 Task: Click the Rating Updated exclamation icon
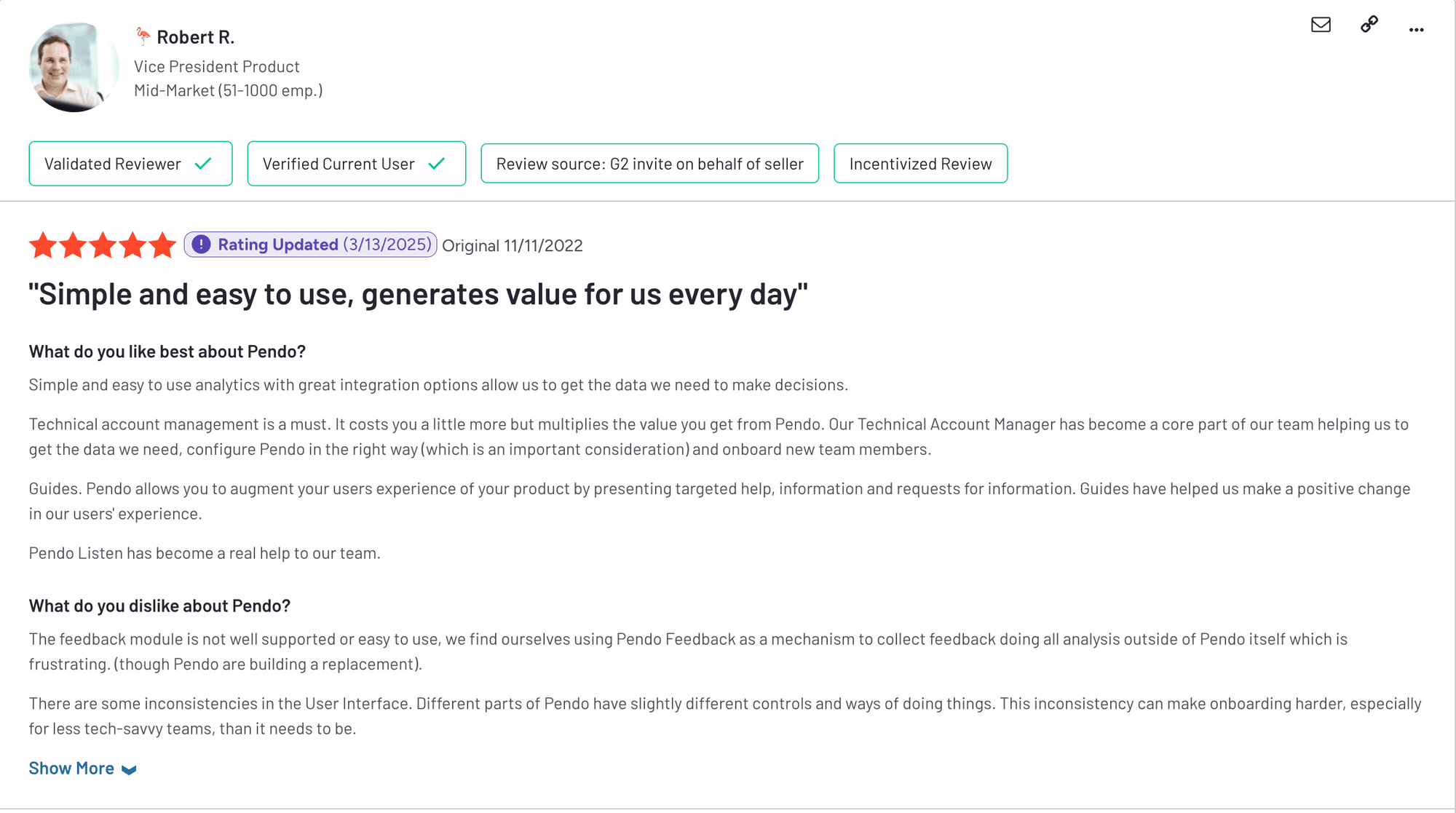(202, 245)
